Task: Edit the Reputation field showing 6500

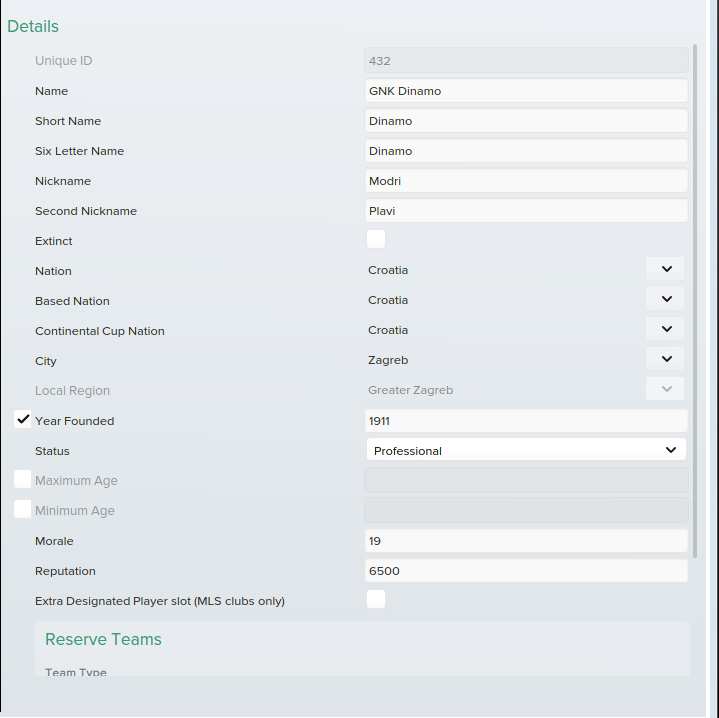Action: [526, 571]
